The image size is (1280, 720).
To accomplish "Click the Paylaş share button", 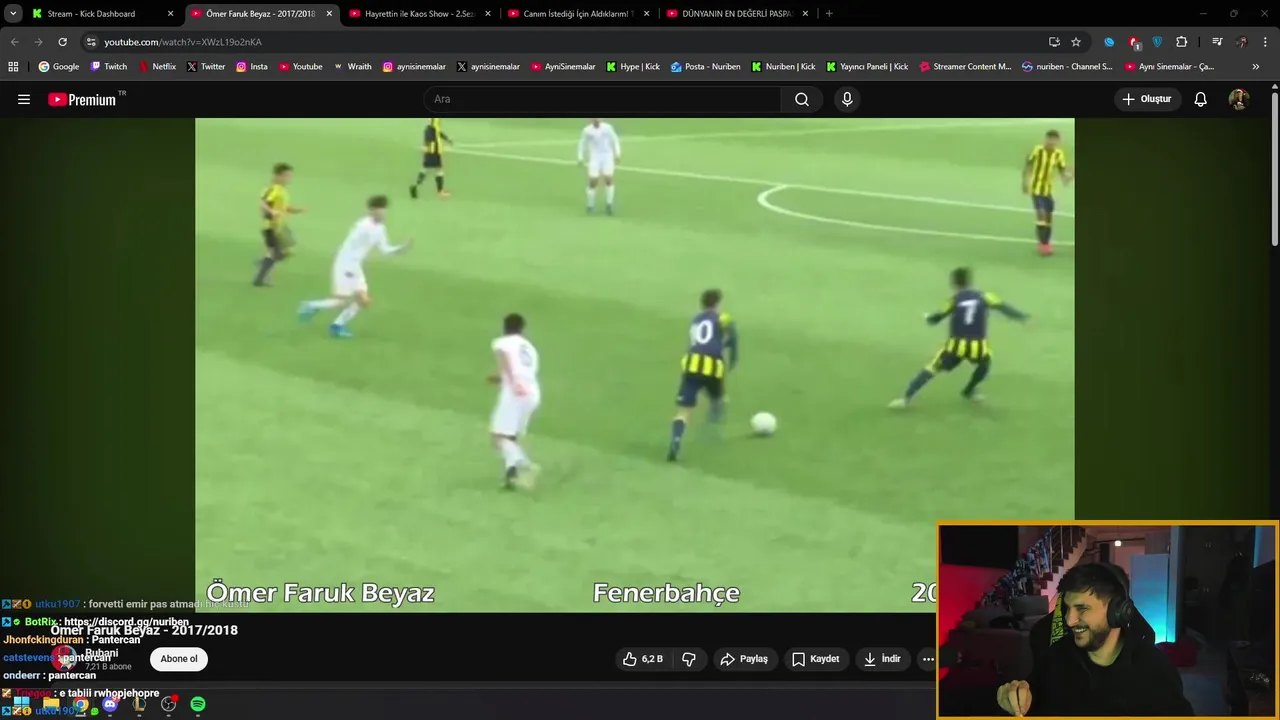I will click(746, 659).
